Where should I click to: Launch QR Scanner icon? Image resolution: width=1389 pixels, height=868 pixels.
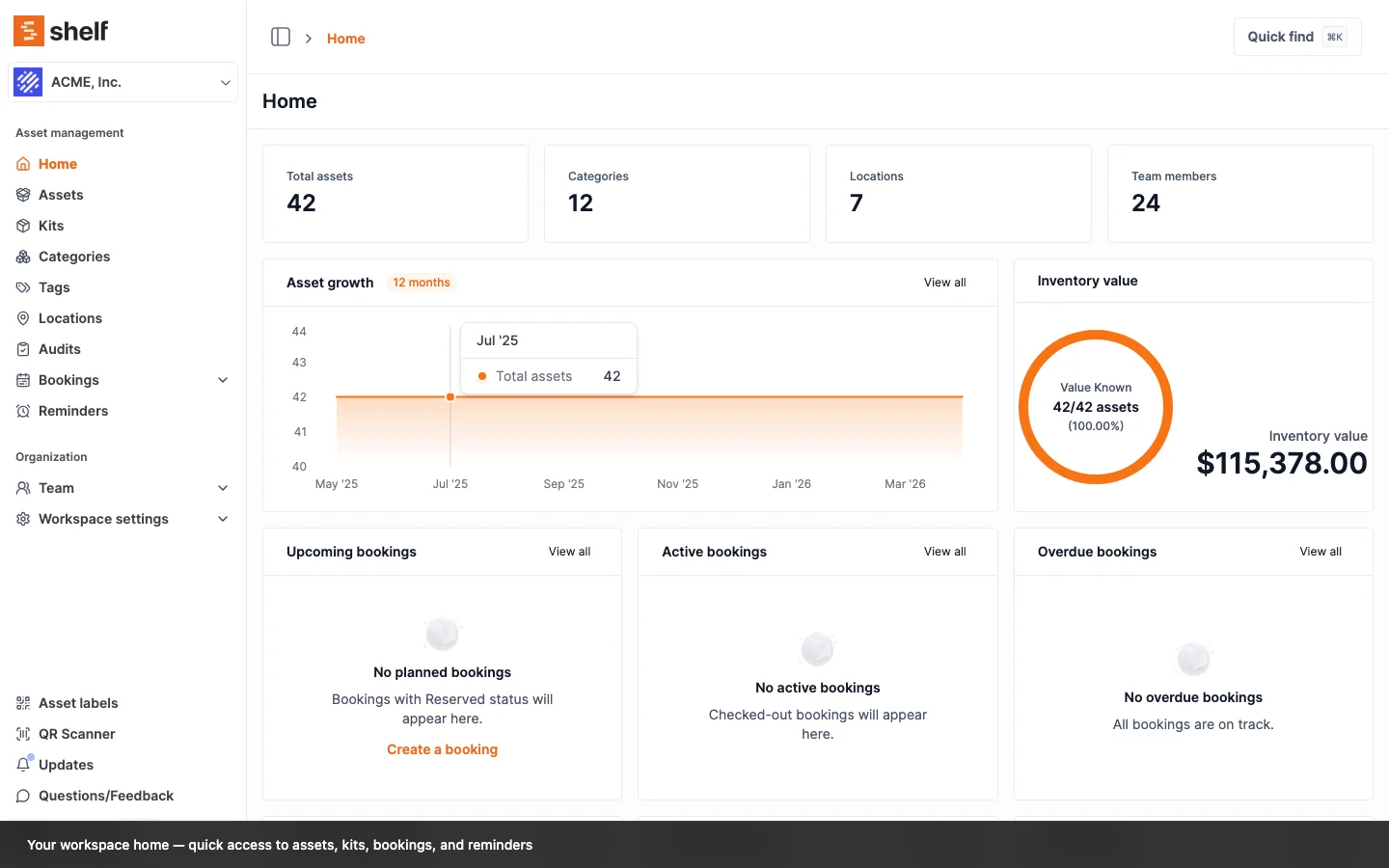pos(23,734)
